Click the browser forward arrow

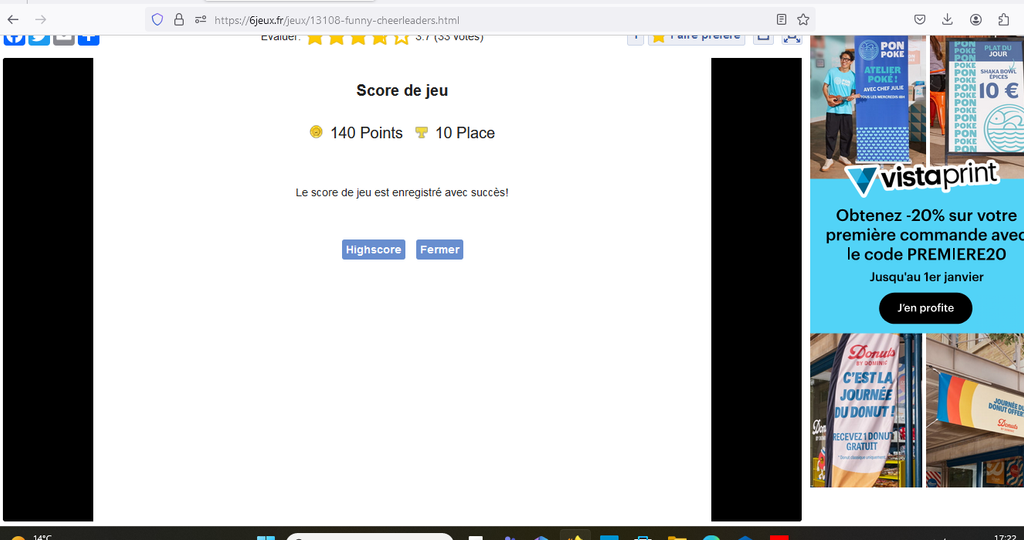click(x=41, y=19)
